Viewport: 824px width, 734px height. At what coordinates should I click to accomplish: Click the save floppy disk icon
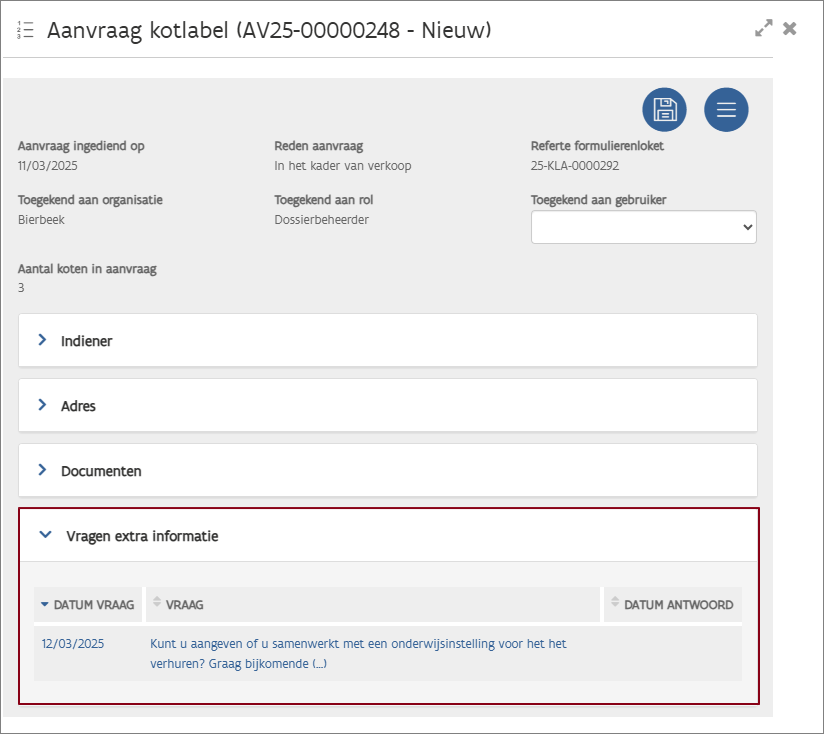(664, 110)
